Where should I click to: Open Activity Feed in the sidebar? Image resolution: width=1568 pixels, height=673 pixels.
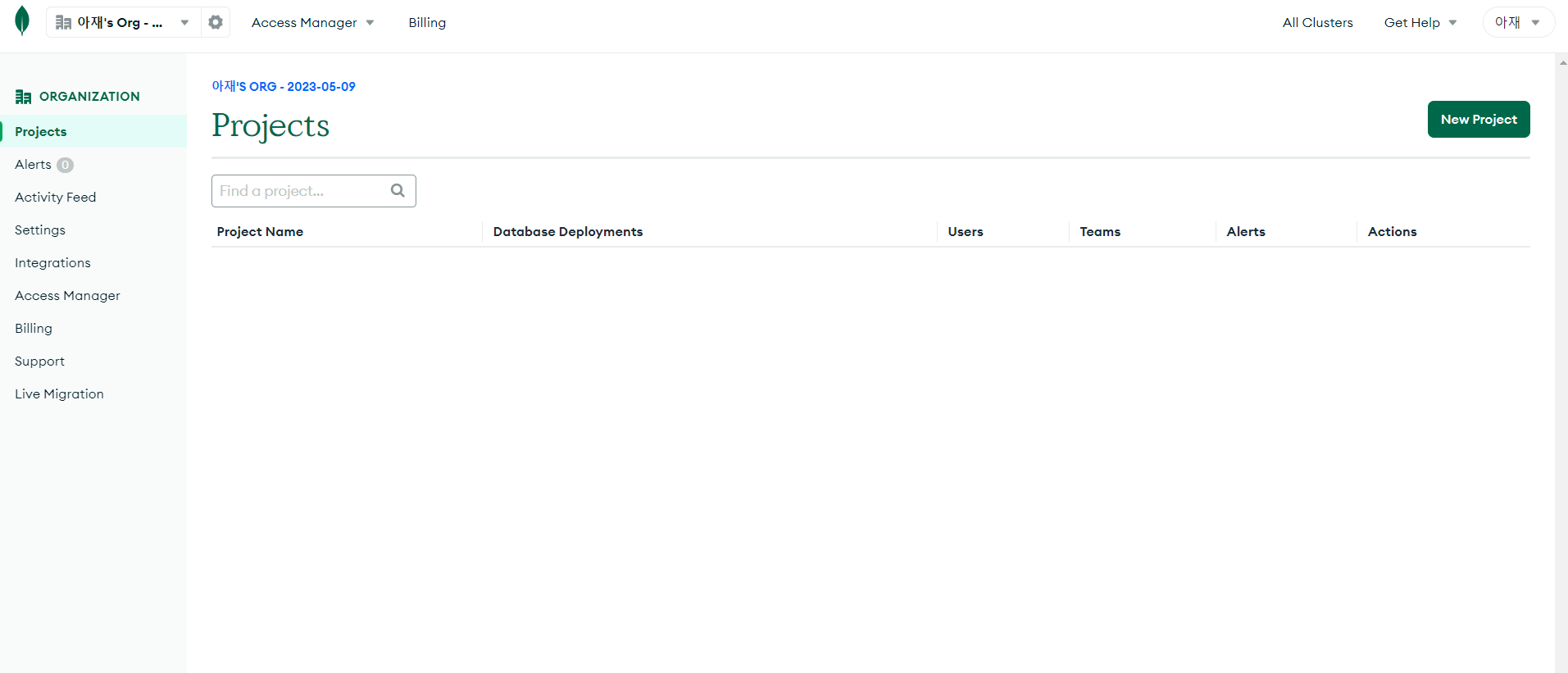(x=55, y=197)
